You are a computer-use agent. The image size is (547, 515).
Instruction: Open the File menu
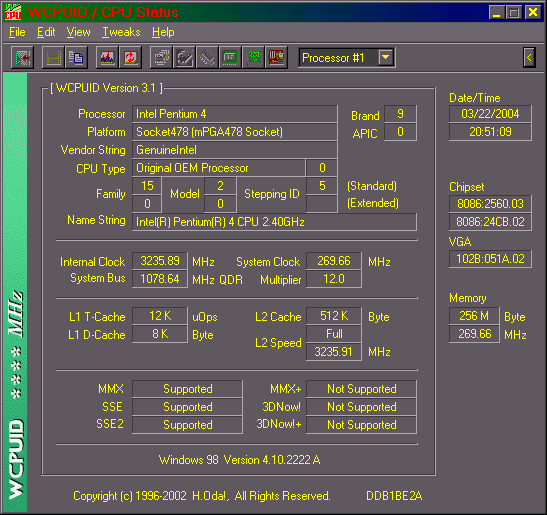[17, 32]
